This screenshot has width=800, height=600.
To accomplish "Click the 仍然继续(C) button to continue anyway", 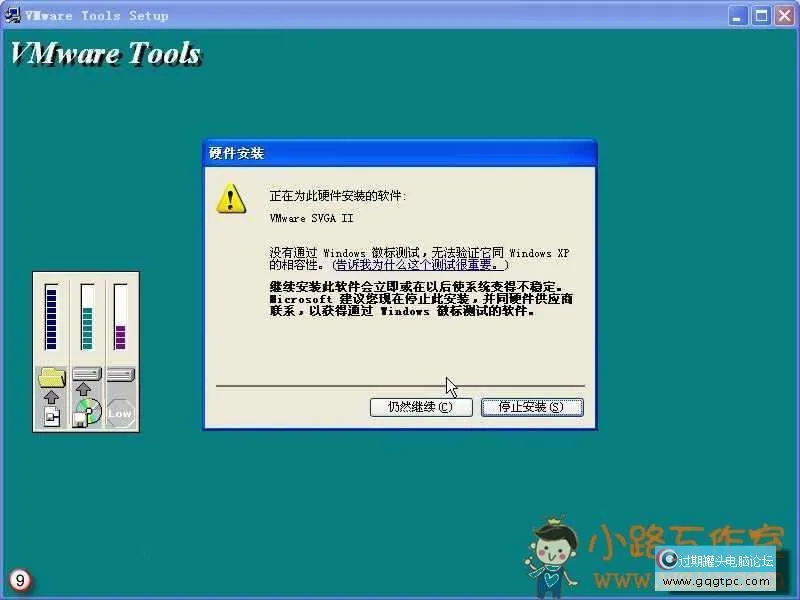I will (x=421, y=408).
